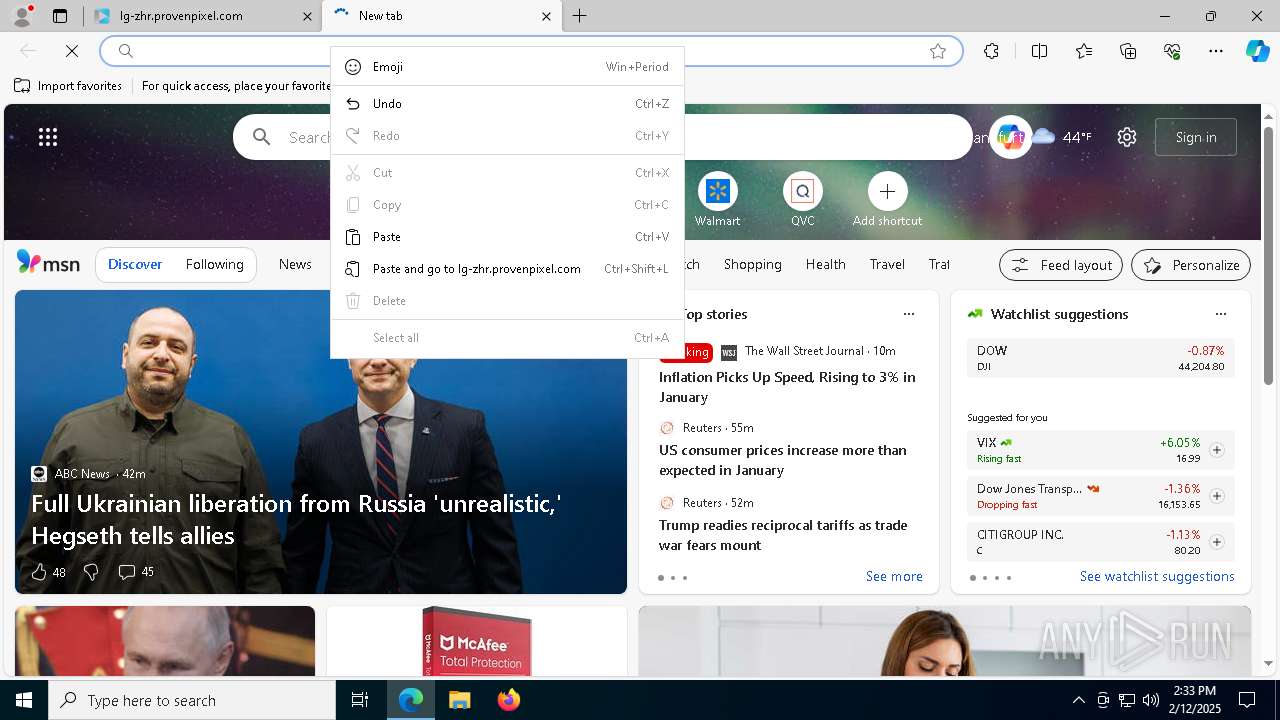Select Paste and go to lg-zhr.provenpixel.com
This screenshot has height=720, width=1280.
(507, 269)
